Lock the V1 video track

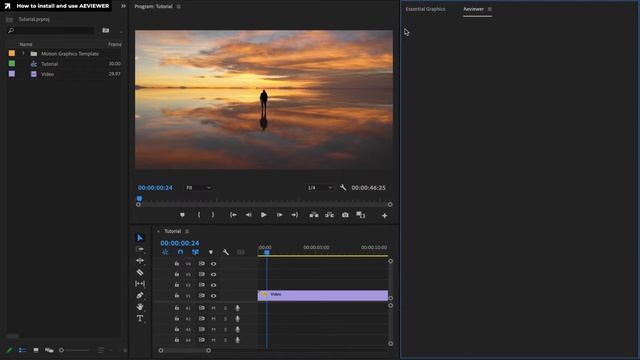coord(177,296)
